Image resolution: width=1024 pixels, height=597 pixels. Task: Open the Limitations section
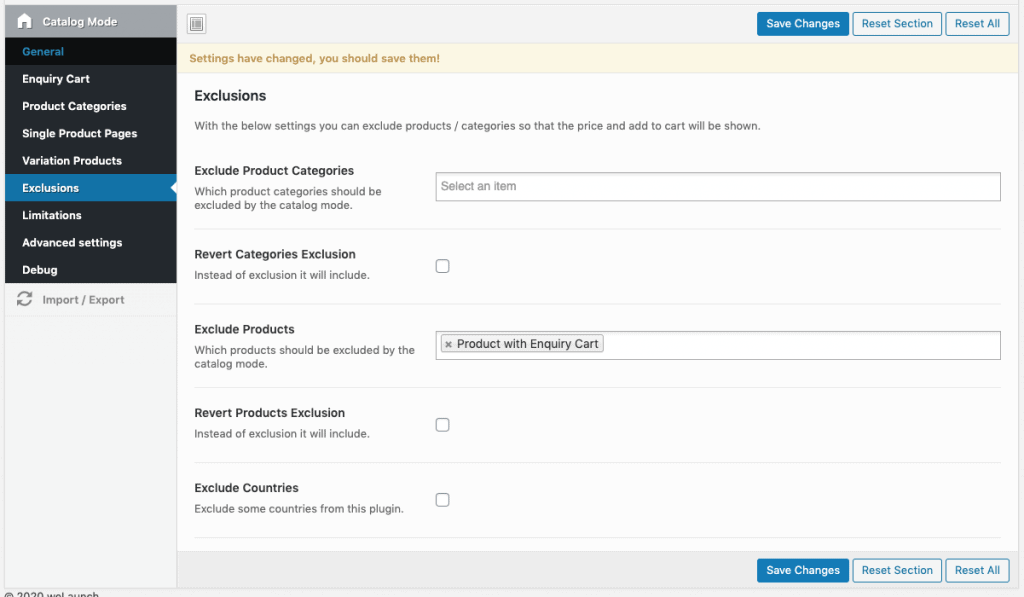tap(91, 215)
